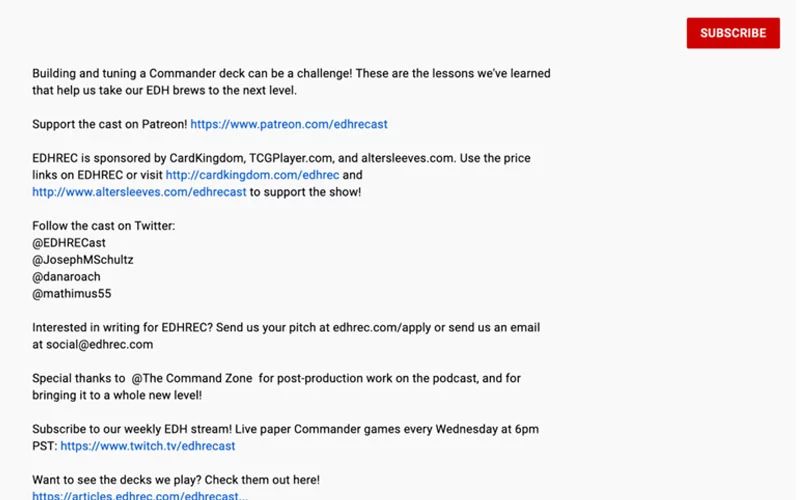Open the articles.edhrec.com decks link
The image size is (800, 500).
(x=140, y=495)
